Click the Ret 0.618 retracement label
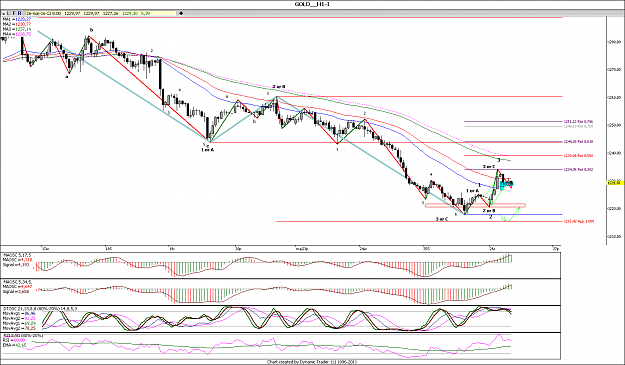Viewport: 625px width, 365px height. pos(578,141)
